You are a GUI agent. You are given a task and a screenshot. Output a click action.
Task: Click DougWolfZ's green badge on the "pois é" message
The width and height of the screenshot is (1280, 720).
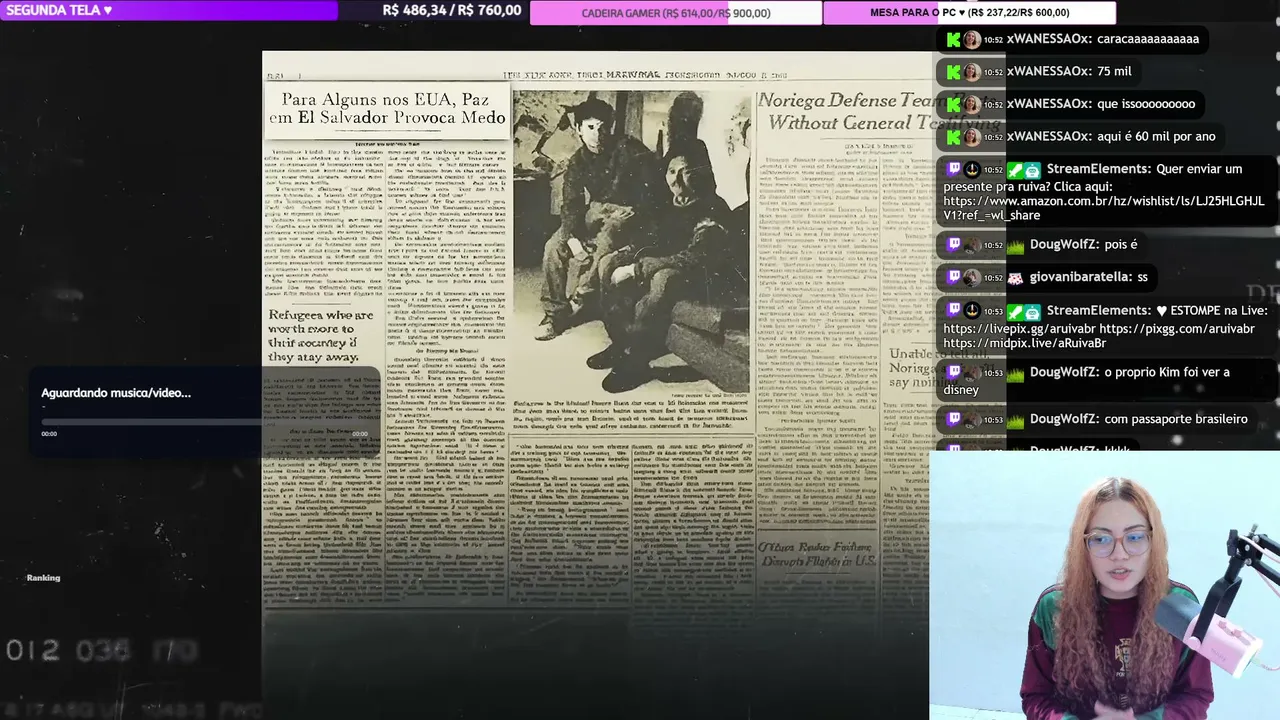1015,246
